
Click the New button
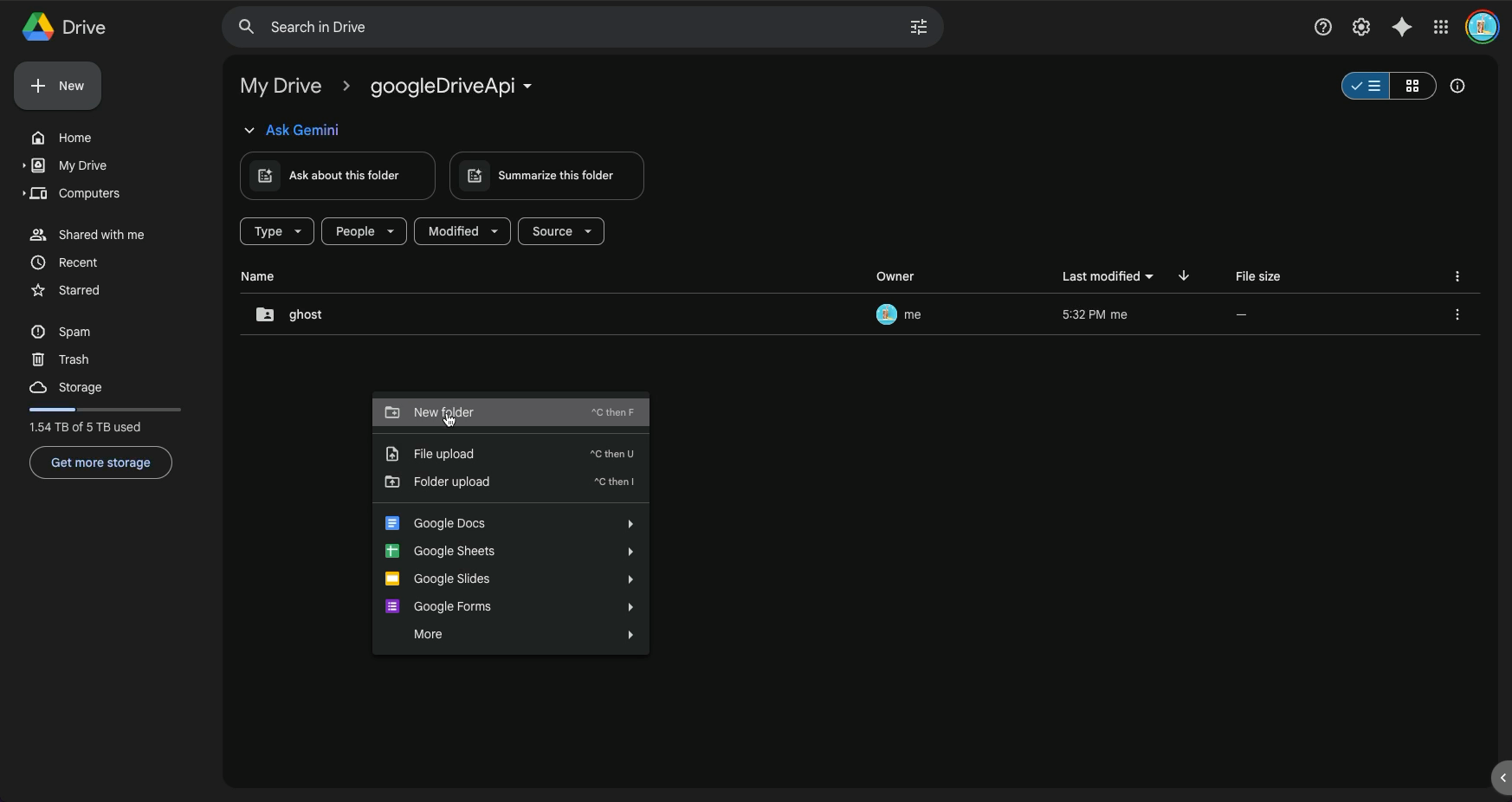tap(57, 86)
